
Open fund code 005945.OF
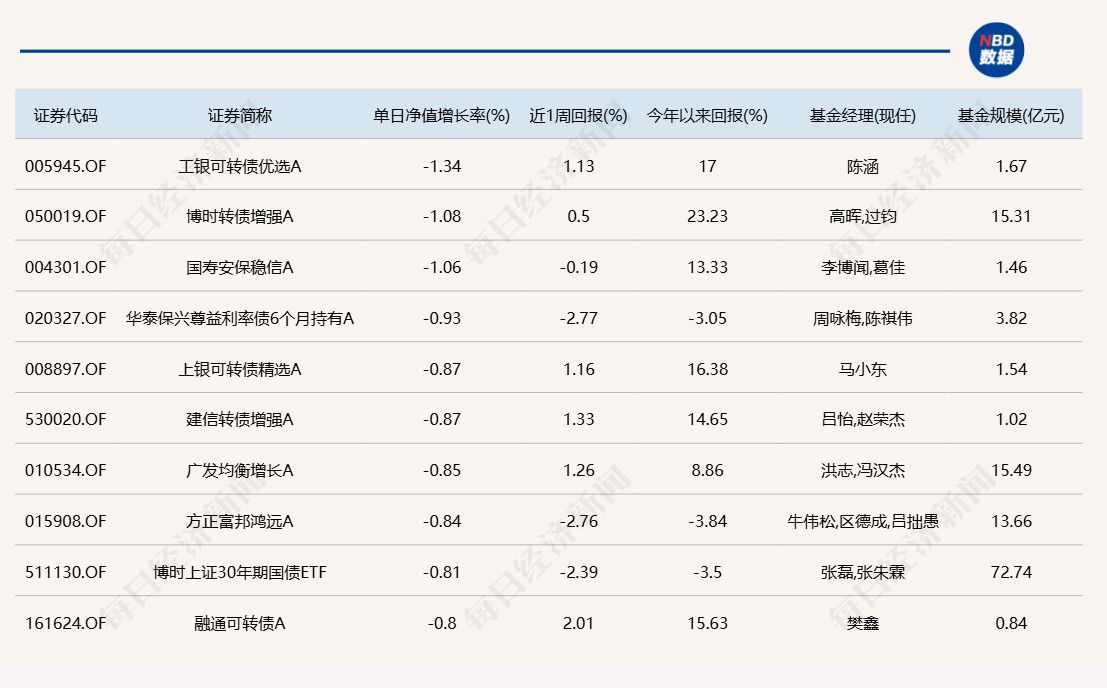point(65,166)
